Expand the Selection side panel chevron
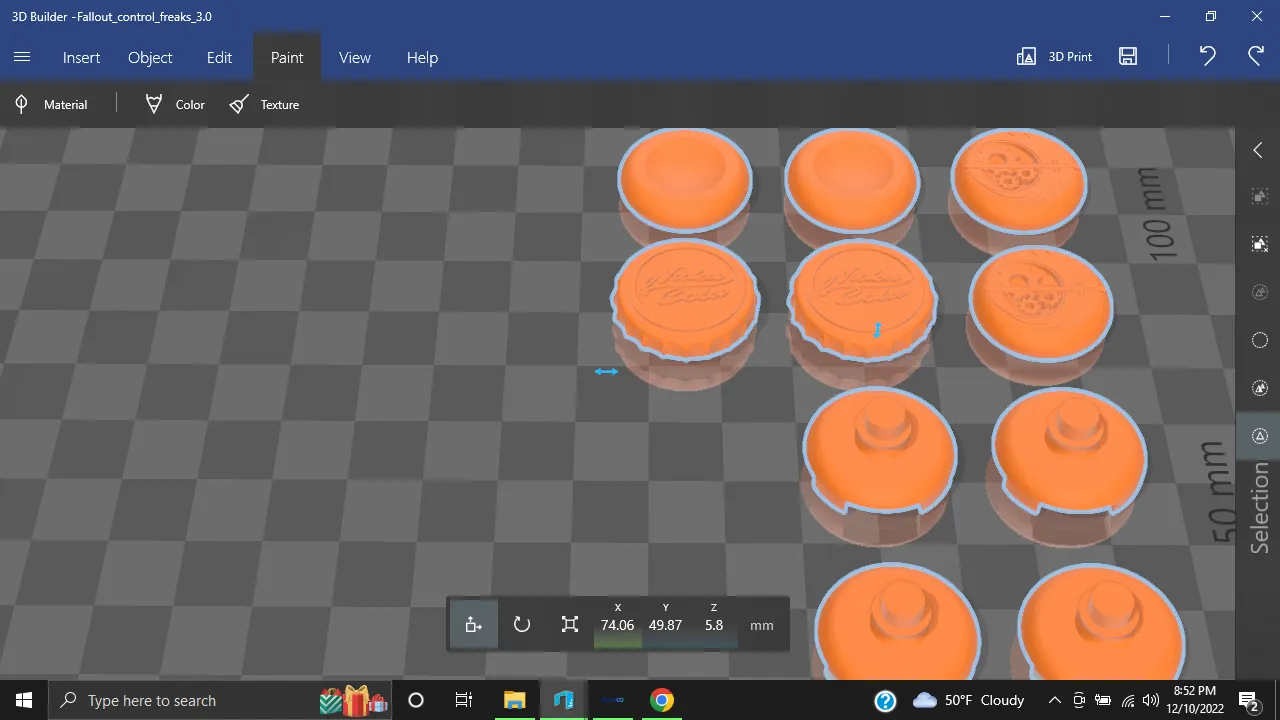 click(1258, 150)
